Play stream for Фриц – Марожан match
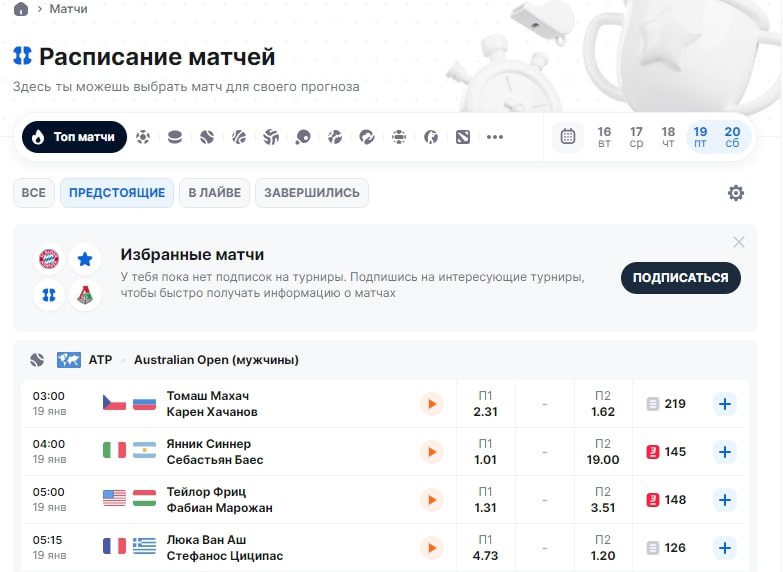This screenshot has width=783, height=572. pos(432,500)
